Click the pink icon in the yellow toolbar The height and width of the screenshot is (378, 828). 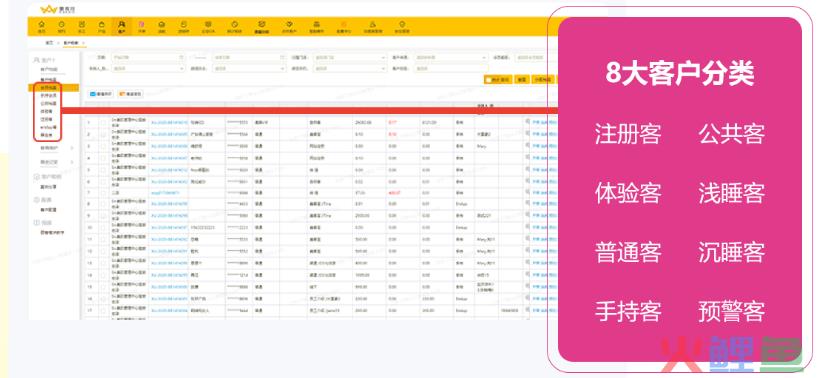click(x=142, y=24)
